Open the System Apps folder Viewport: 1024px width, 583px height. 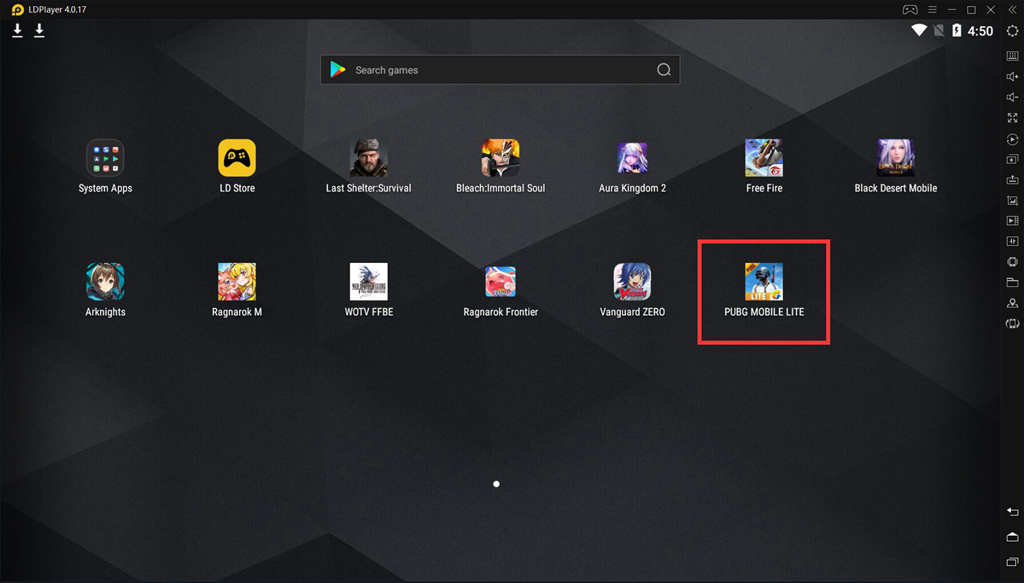[x=105, y=158]
